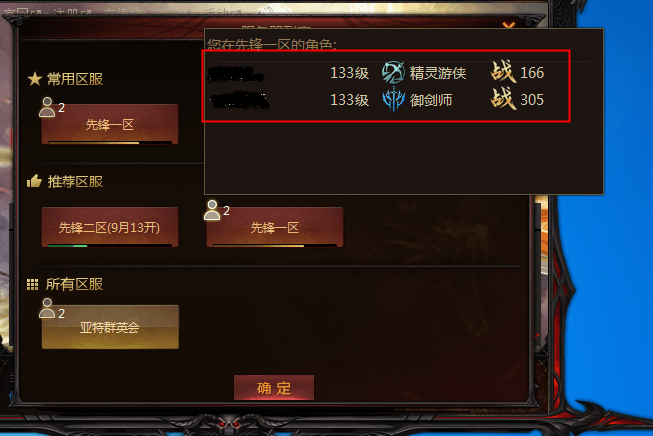Screen dimensions: 653x436
Task: Select the level 133 御剑师 character row
Action: pyautogui.click(x=385, y=100)
